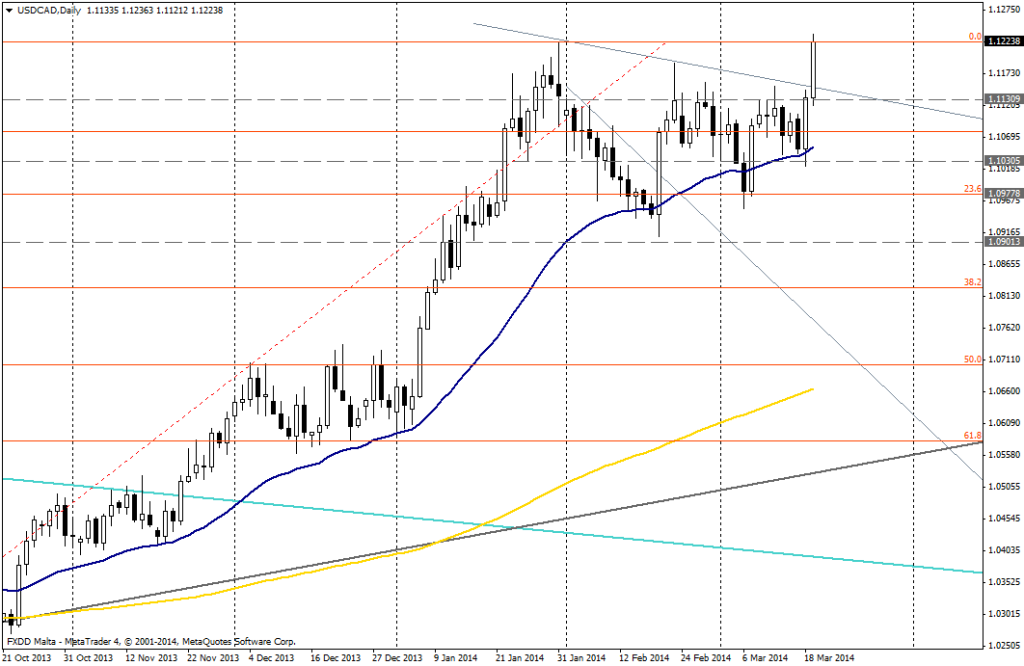Click the Fibonacci 61.8 level label
1024x666 pixels.
tap(970, 435)
